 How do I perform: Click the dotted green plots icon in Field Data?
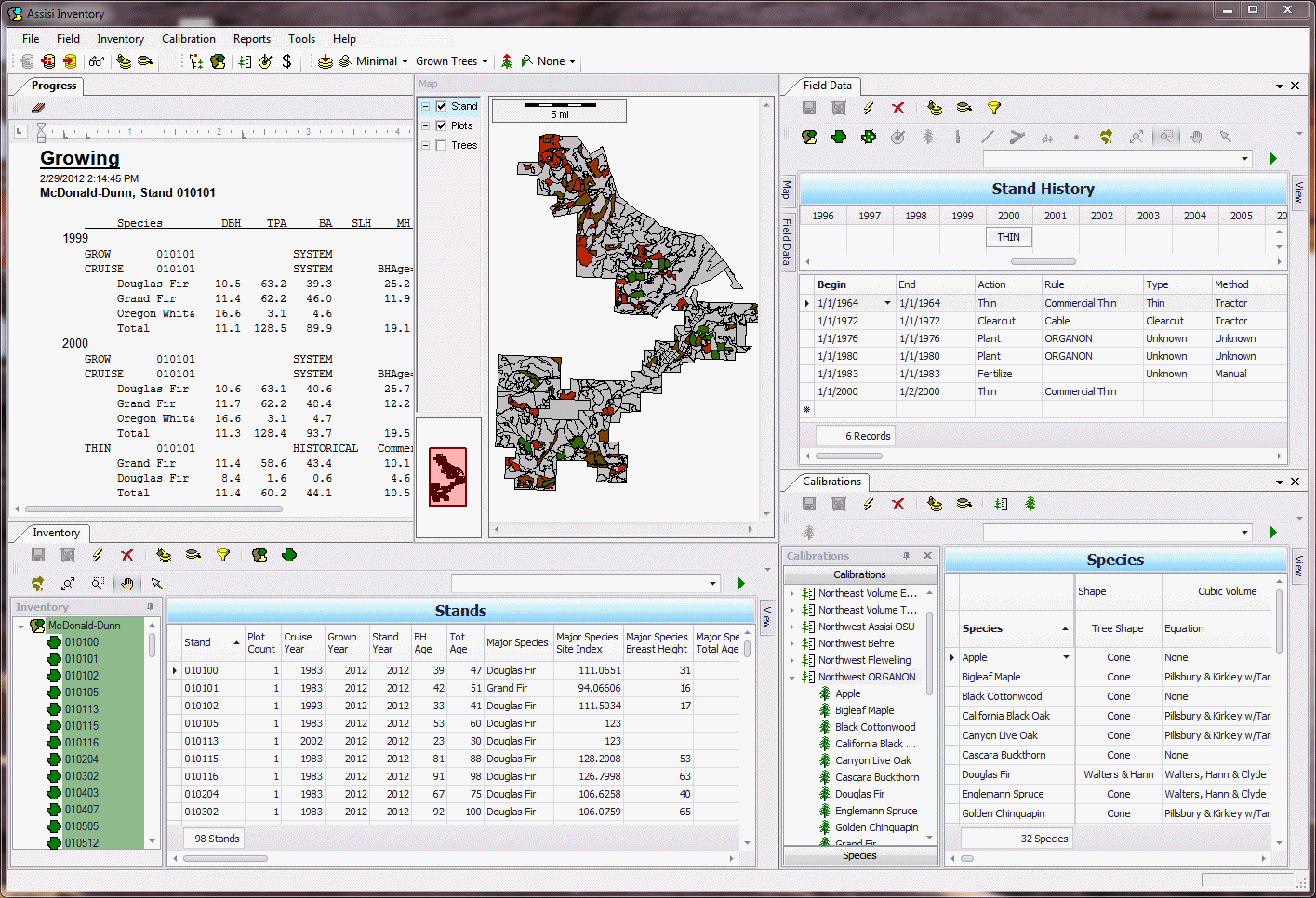coord(869,137)
